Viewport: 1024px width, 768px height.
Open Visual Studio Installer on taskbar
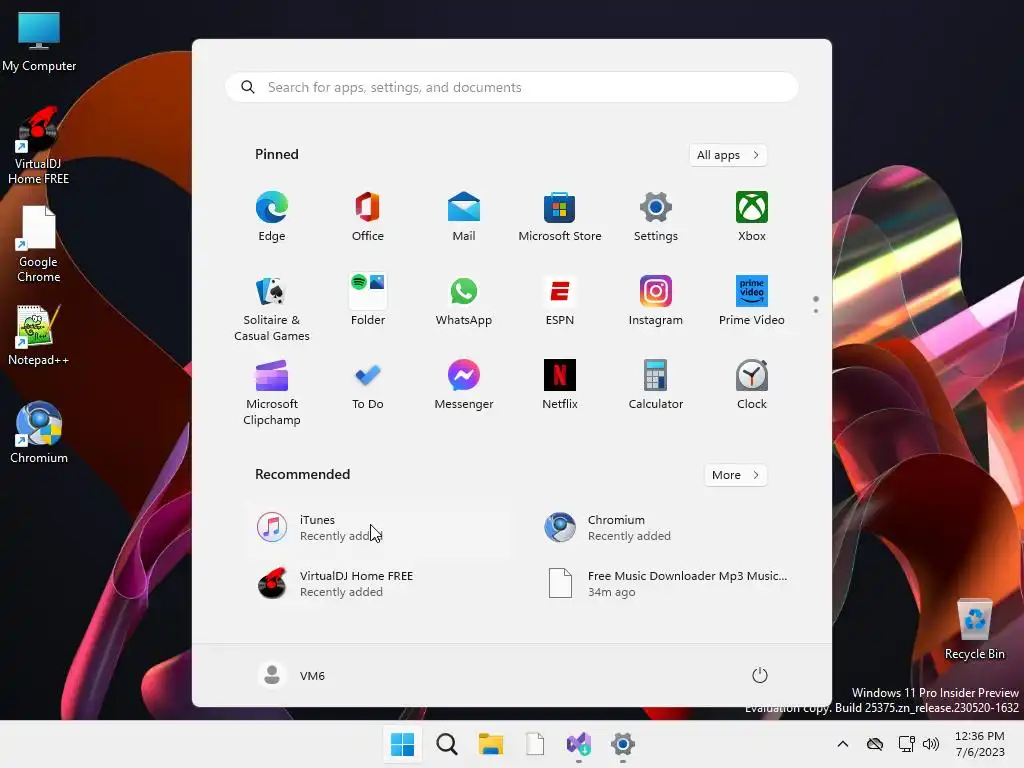pos(579,744)
